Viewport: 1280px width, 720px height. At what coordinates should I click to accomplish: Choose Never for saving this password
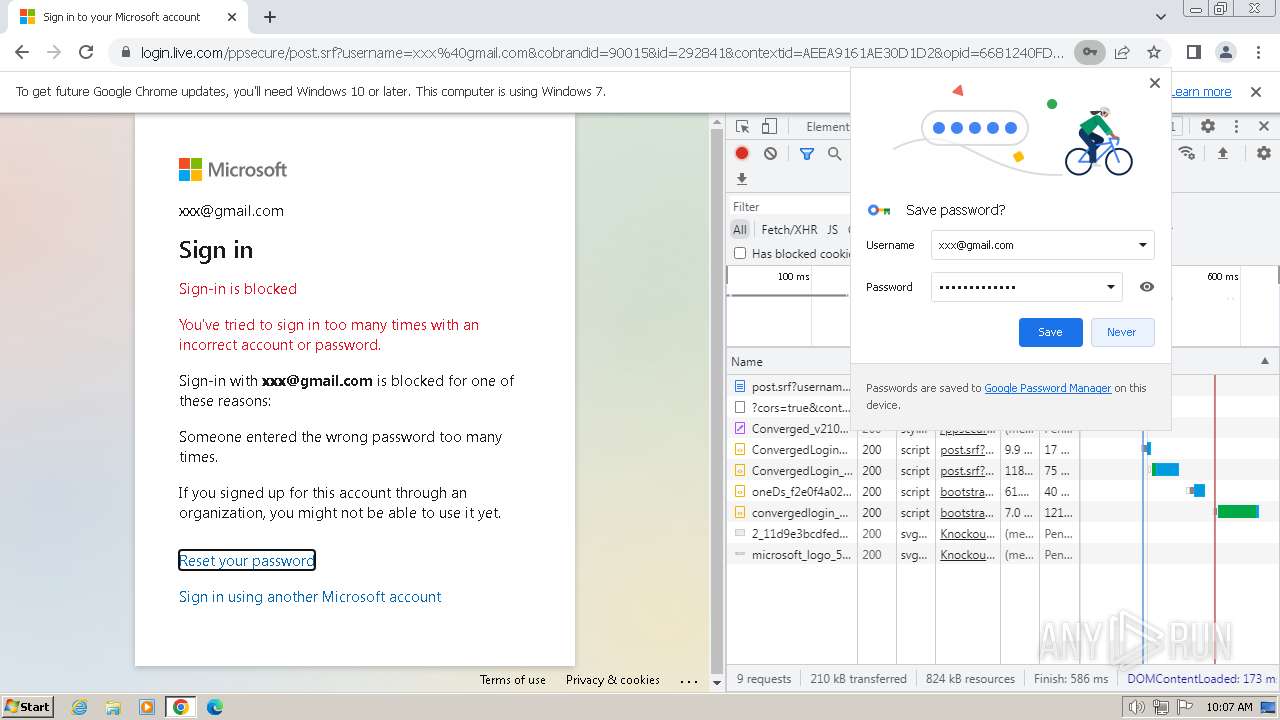coord(1122,332)
